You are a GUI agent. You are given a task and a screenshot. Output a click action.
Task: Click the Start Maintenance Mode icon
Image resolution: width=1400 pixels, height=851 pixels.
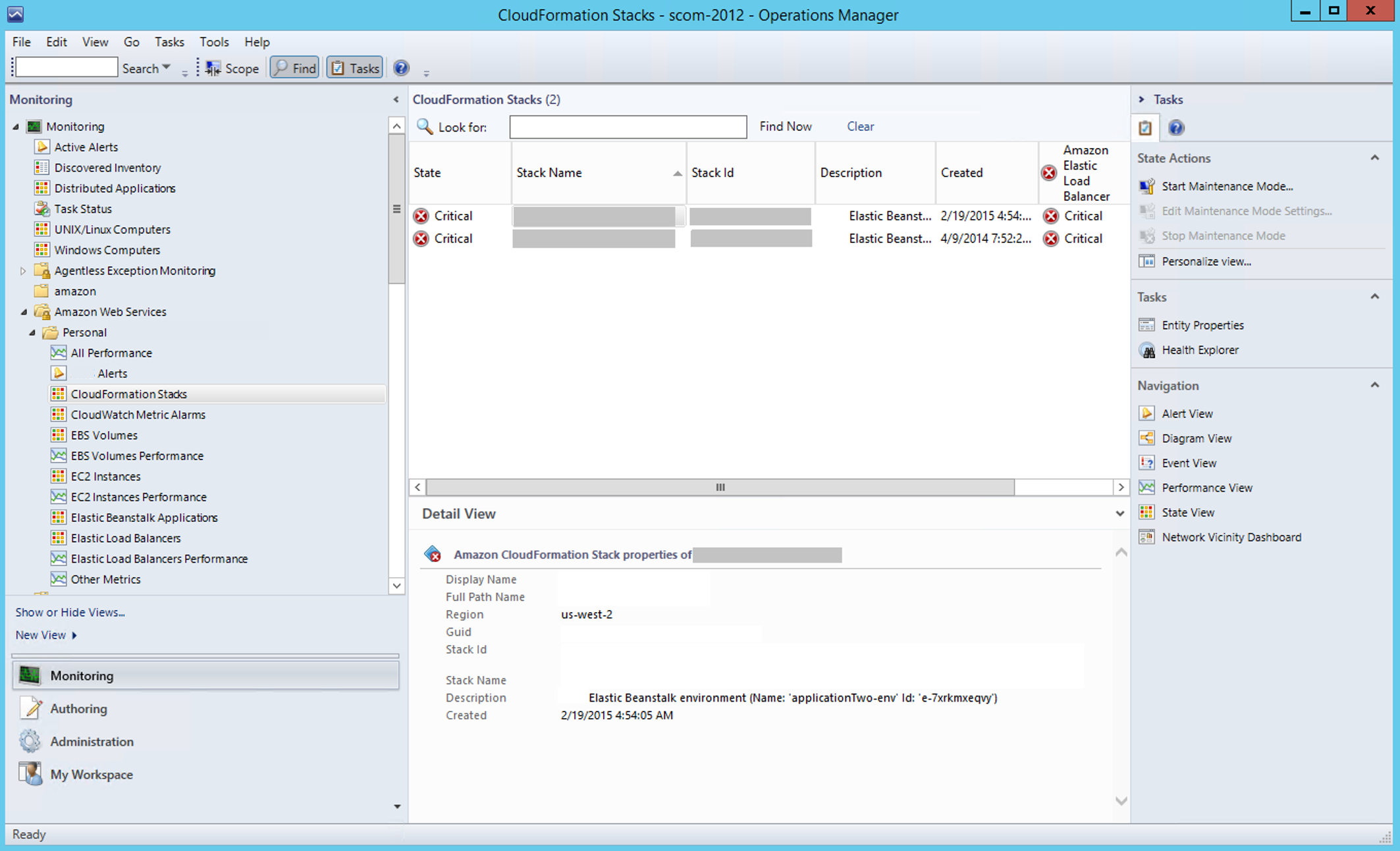pyautogui.click(x=1146, y=186)
